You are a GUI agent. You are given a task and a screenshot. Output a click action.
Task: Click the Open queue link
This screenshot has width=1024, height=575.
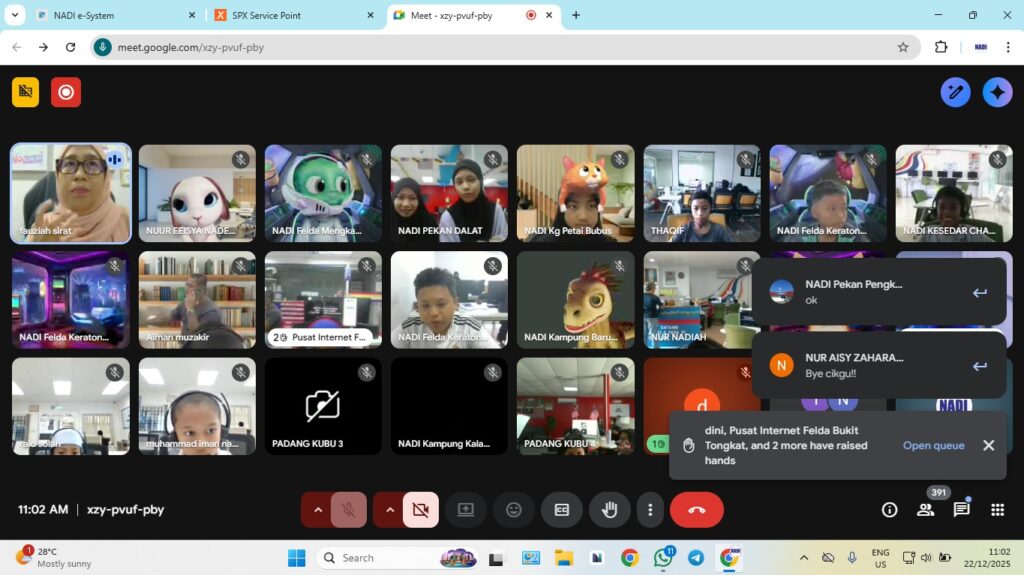[933, 446]
